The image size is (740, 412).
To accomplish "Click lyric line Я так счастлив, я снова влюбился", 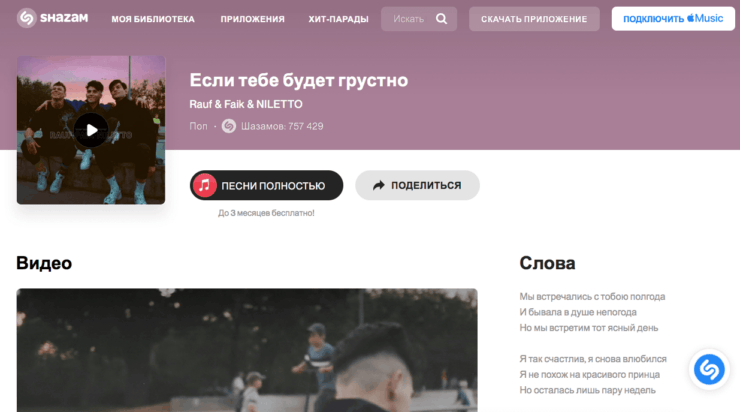I will point(593,359).
